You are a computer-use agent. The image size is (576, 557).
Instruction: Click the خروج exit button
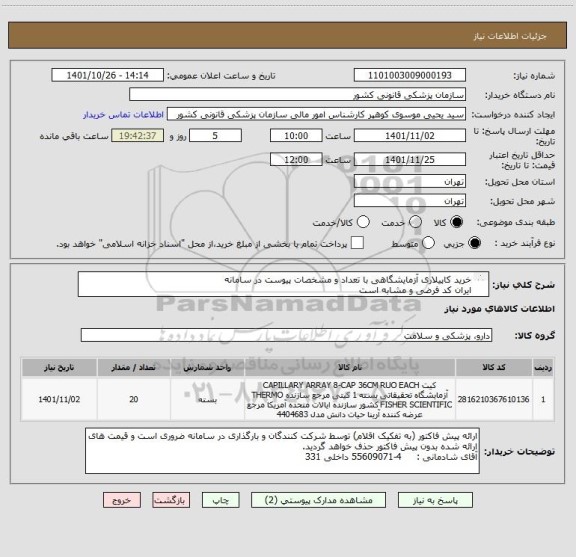tap(122, 500)
